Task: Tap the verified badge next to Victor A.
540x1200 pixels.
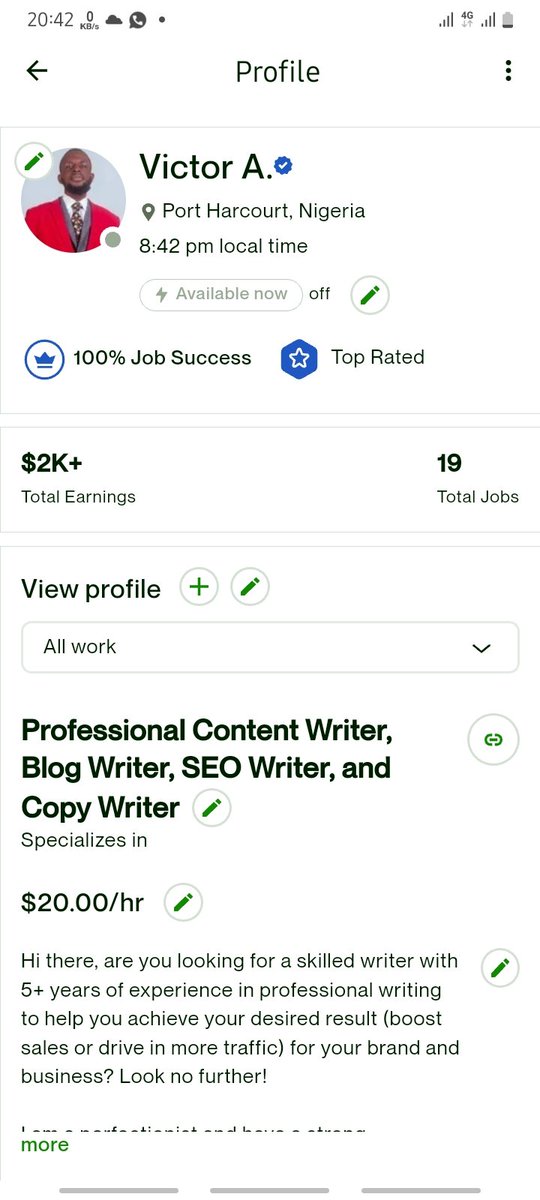Action: [284, 167]
